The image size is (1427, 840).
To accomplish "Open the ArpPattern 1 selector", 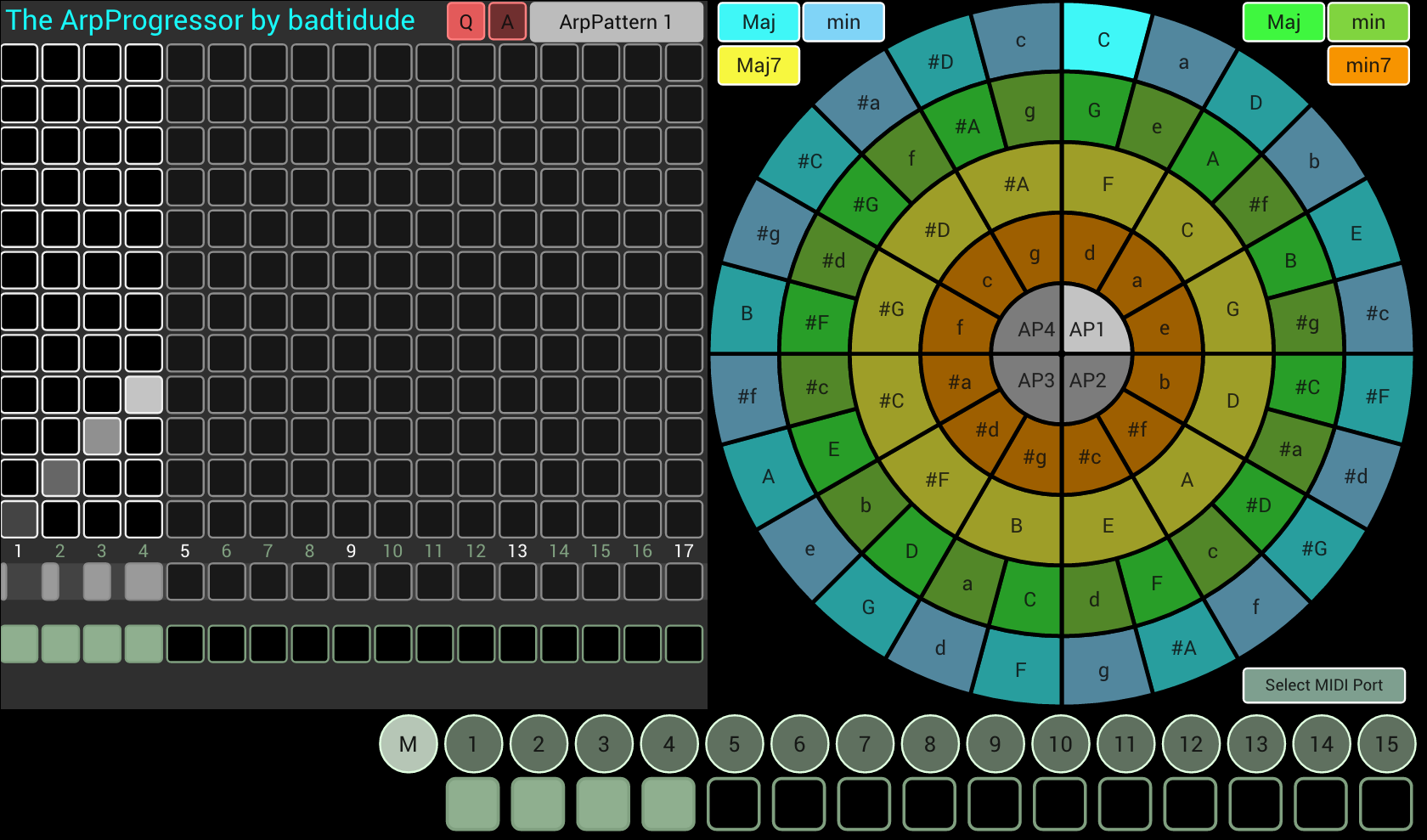I will [x=617, y=22].
